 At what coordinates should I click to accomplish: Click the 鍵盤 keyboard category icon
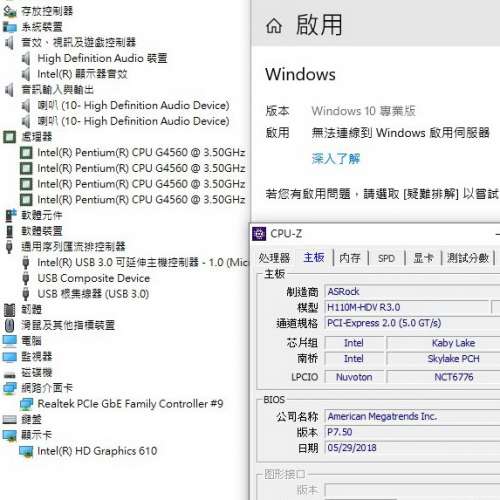click(9, 419)
